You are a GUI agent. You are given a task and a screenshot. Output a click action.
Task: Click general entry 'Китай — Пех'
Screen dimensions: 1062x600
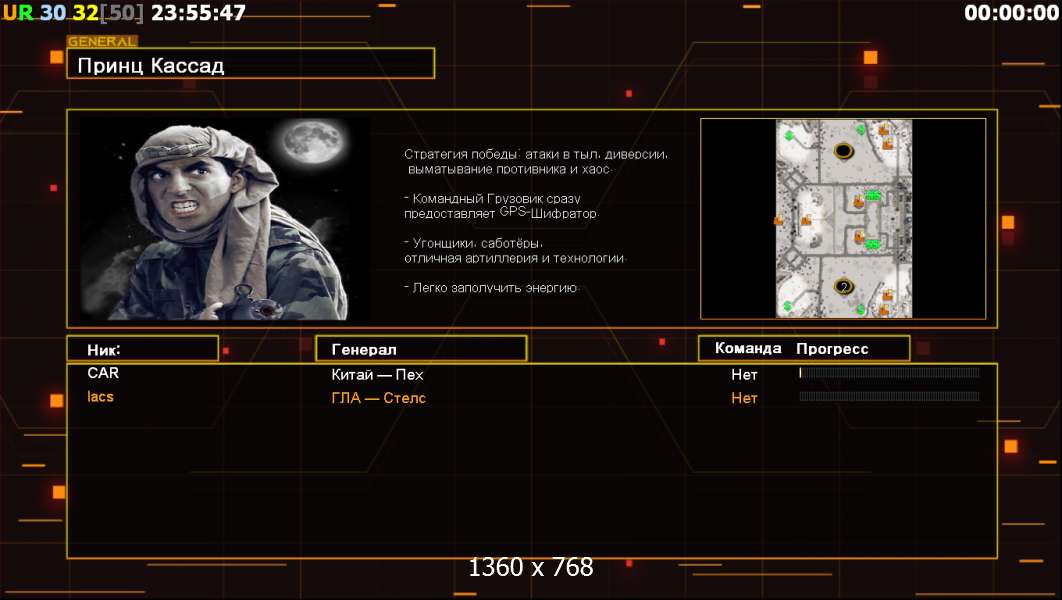(377, 374)
